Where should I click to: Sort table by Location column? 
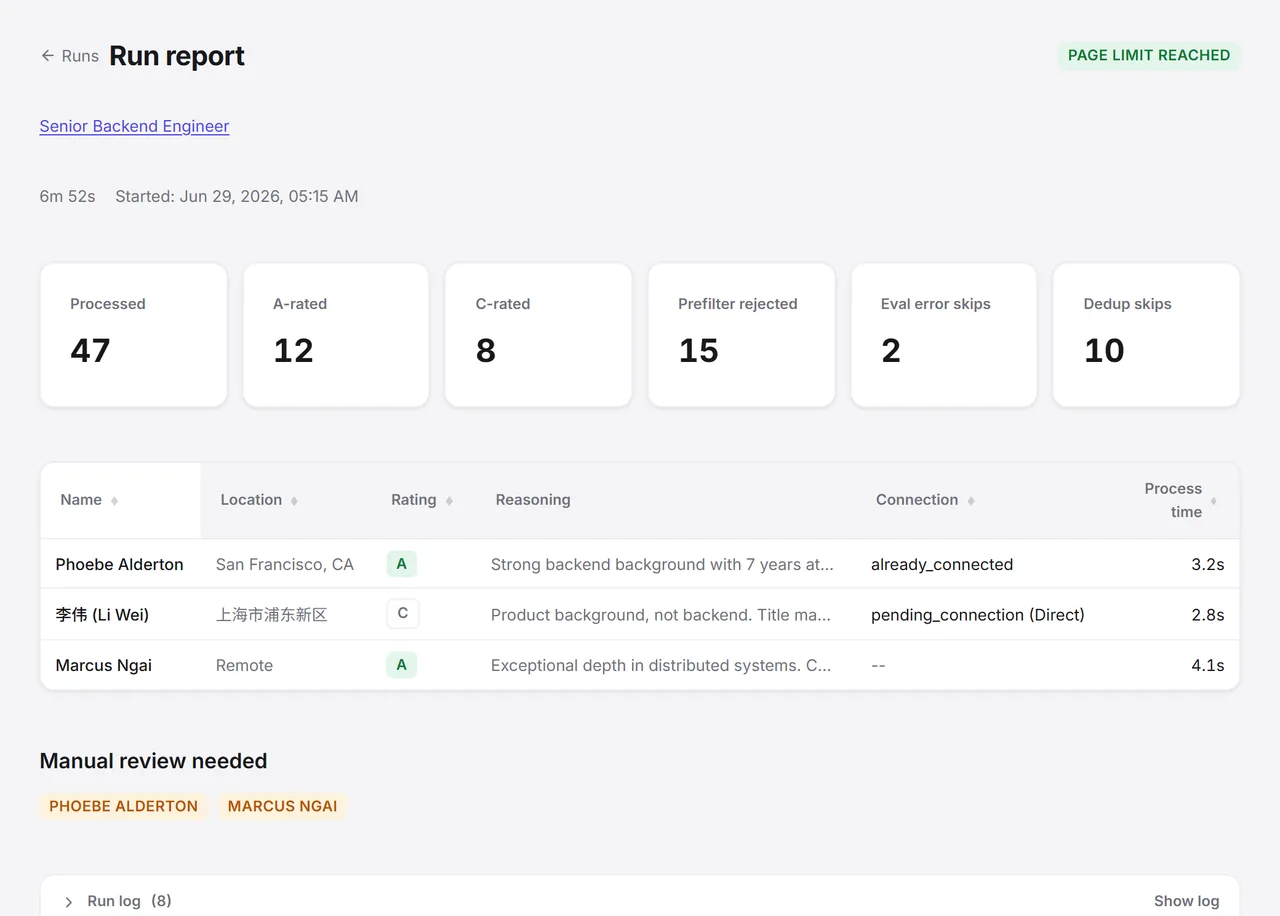pyautogui.click(x=258, y=500)
